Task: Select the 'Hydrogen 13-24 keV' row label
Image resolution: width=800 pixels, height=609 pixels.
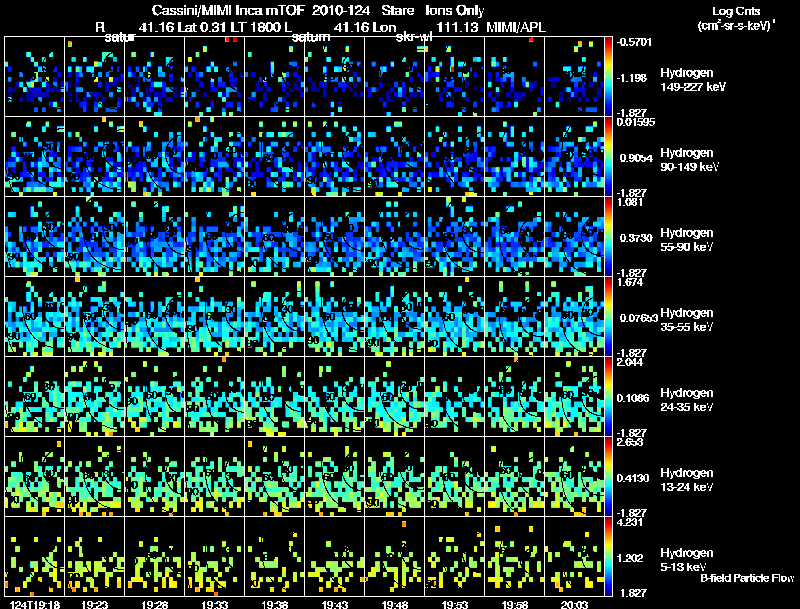Action: [687, 480]
